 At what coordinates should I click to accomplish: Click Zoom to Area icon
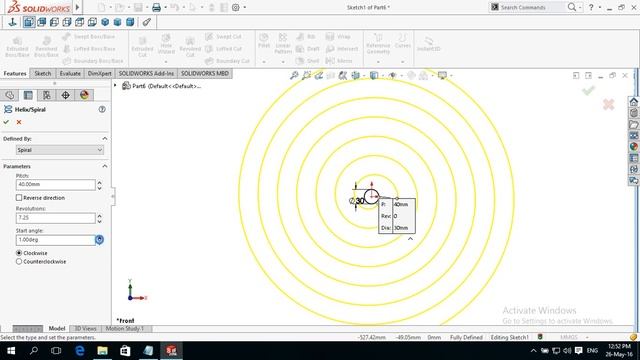click(x=307, y=76)
